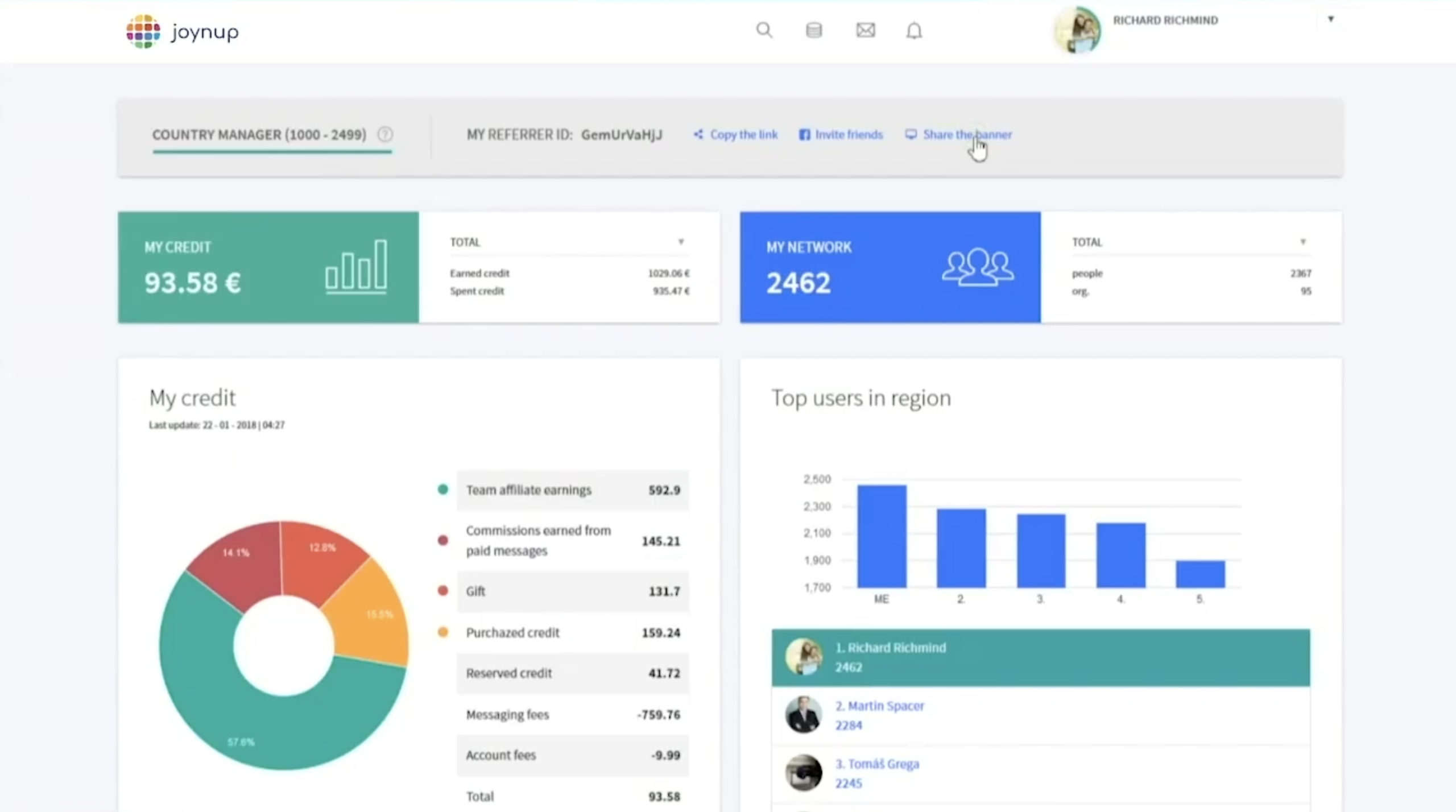
Task: Click the search magnifier icon
Action: tap(764, 30)
